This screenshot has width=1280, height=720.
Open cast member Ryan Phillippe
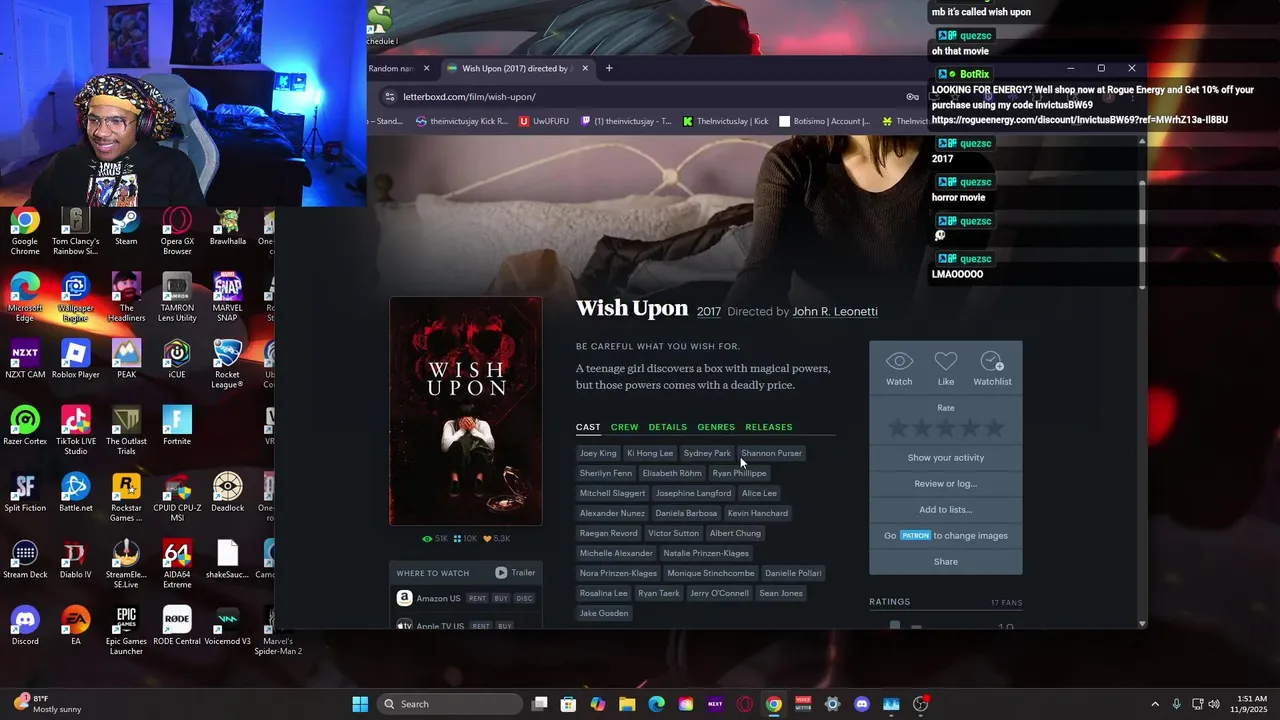[739, 473]
